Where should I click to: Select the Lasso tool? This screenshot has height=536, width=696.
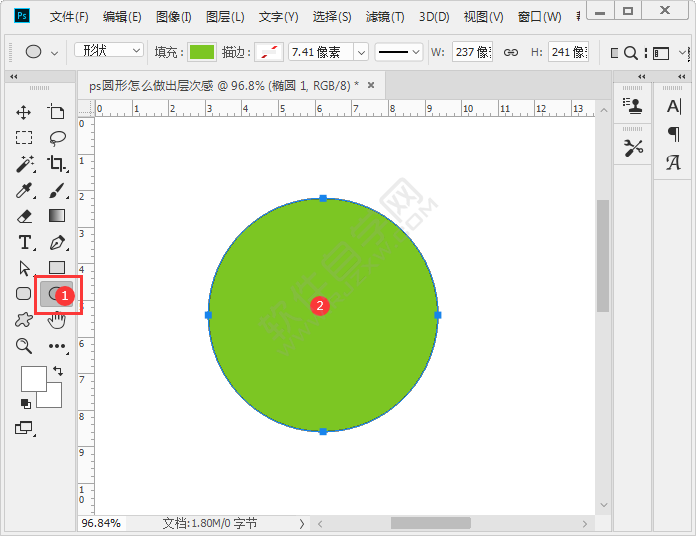tap(57, 138)
